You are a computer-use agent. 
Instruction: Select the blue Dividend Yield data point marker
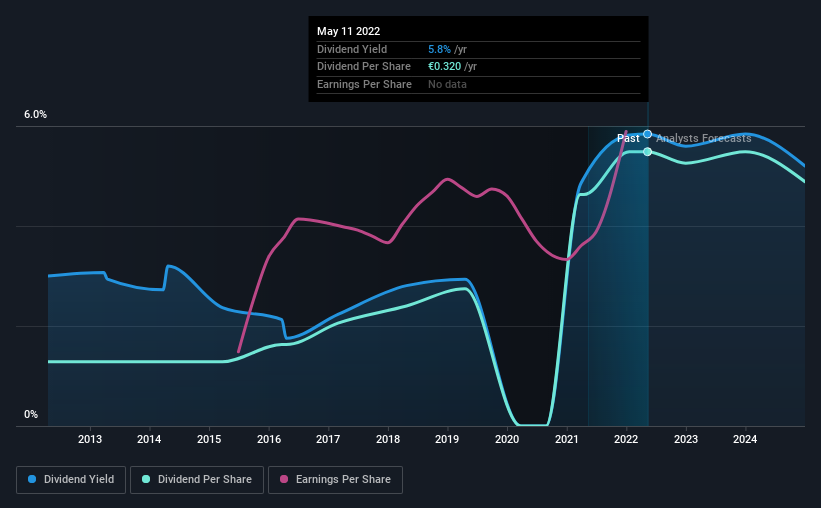(x=648, y=134)
